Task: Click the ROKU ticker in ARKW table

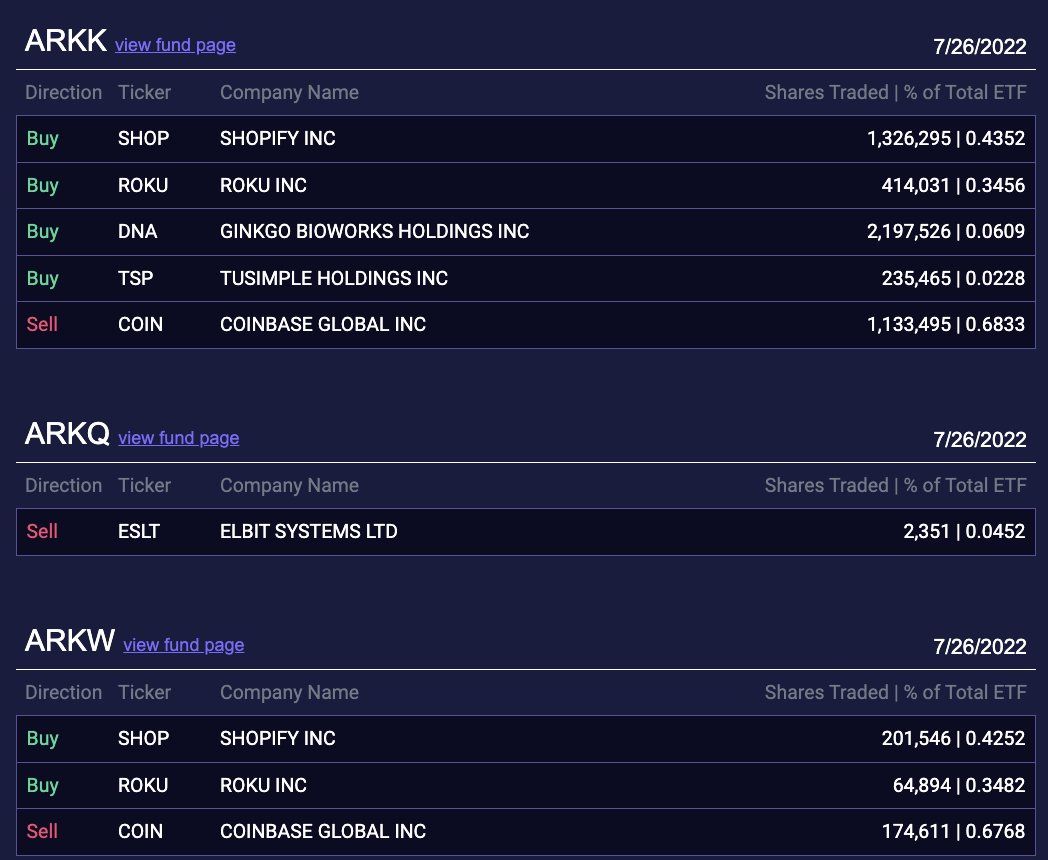Action: 143,785
